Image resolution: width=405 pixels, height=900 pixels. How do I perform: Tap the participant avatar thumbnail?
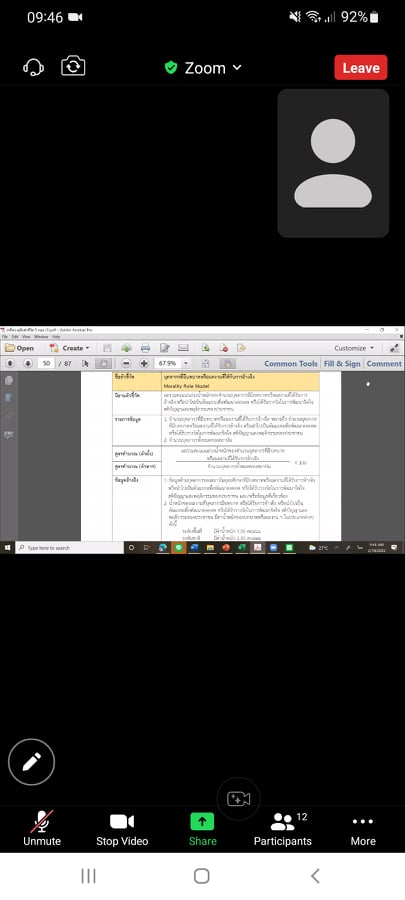tap(333, 163)
